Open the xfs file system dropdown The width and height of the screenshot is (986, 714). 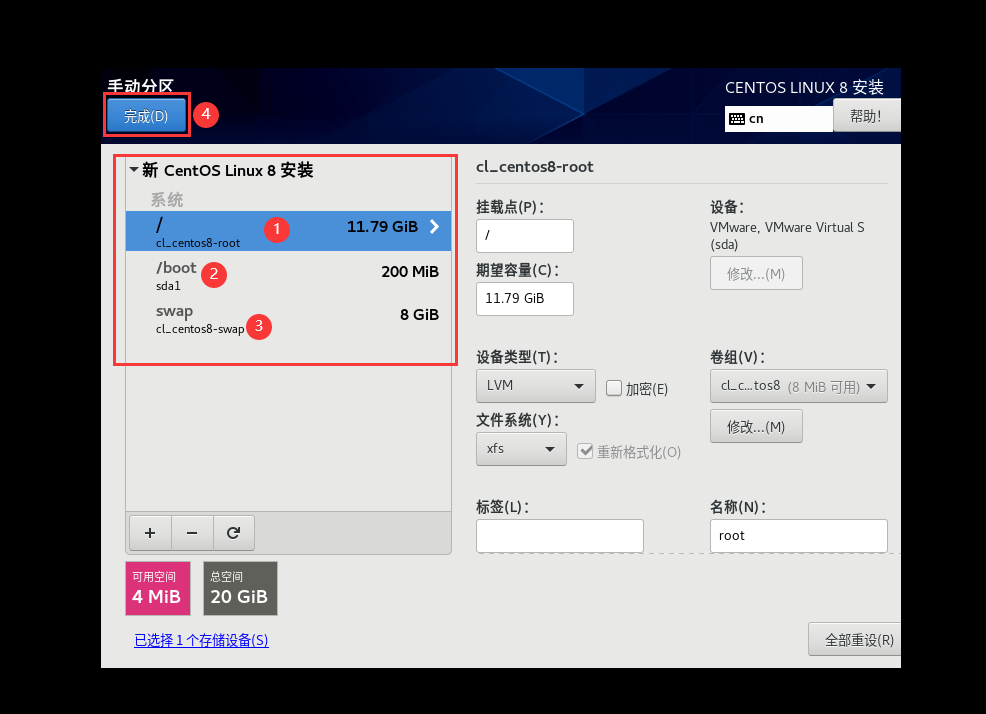coord(521,449)
